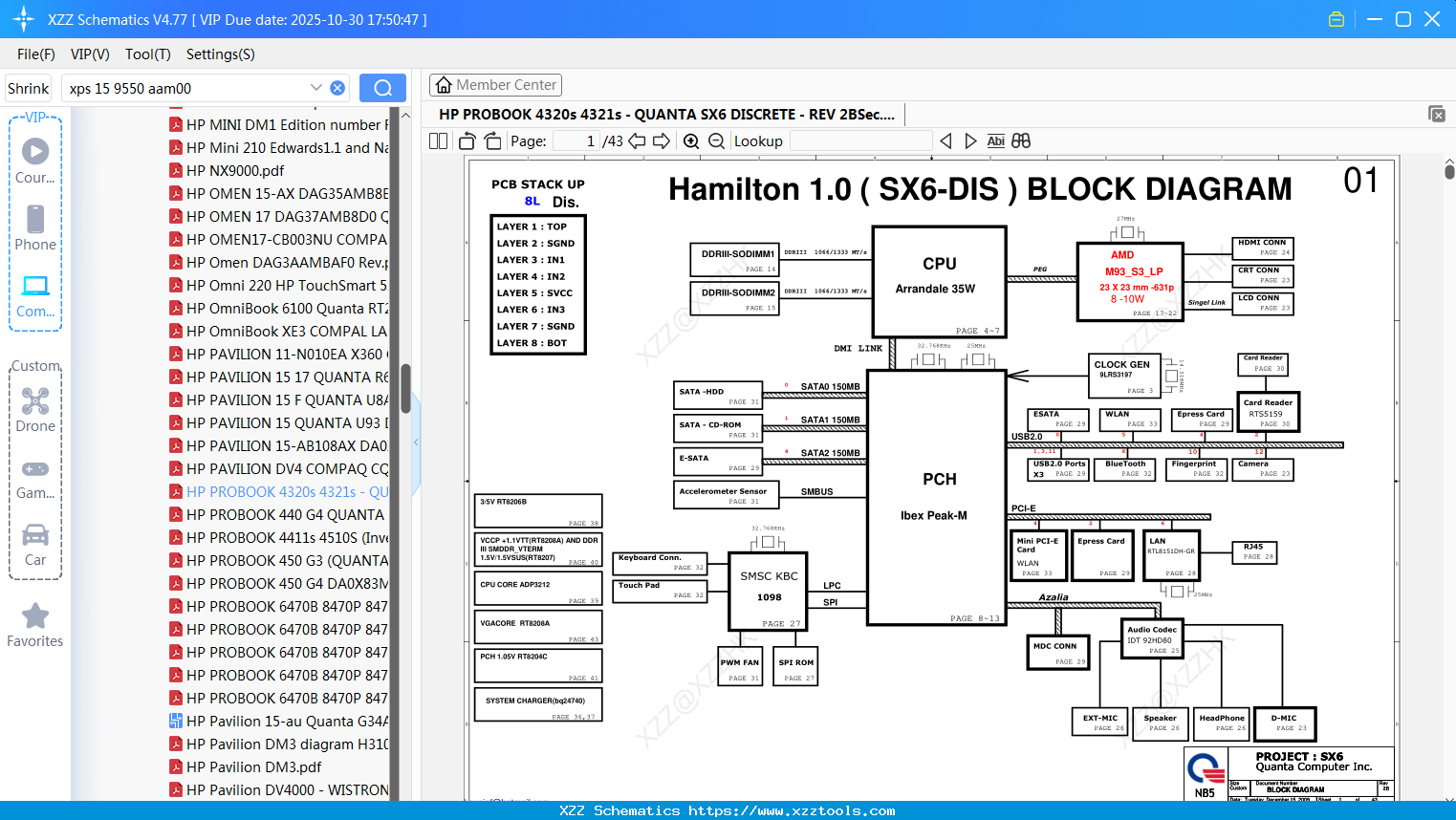Open HP Pavilion DM3 diagram H310 file
This screenshot has height=820, width=1456.
coord(278,744)
